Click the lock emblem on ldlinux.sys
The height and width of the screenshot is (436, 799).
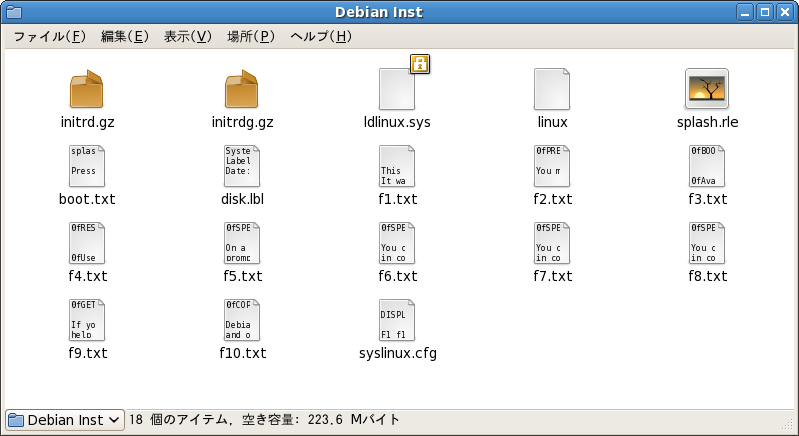(420, 64)
